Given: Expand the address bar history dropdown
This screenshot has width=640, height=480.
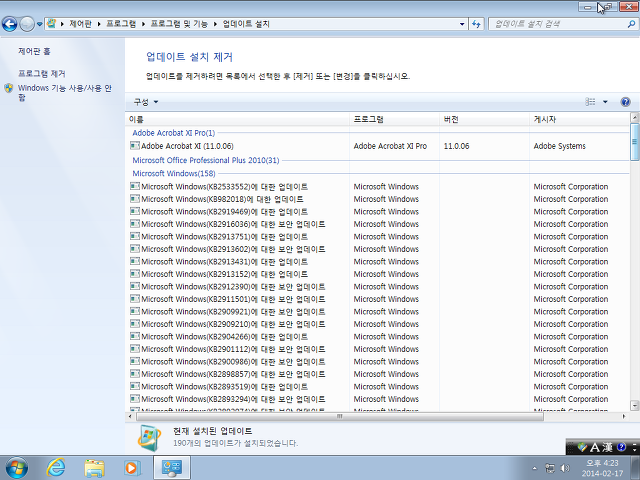Looking at the screenshot, I should pos(462,24).
